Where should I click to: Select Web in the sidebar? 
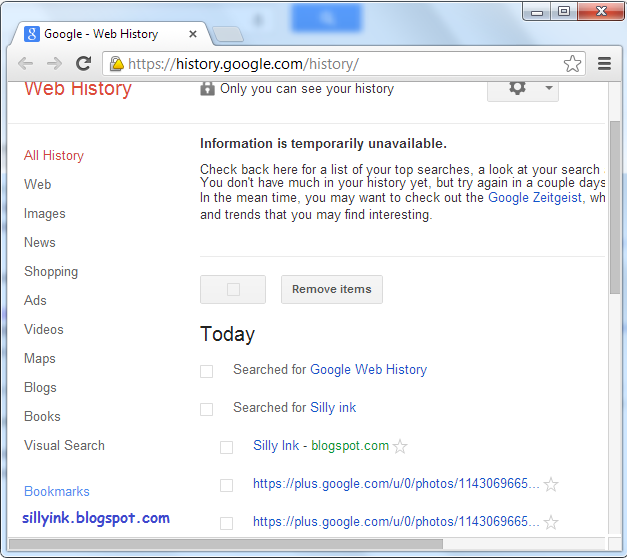[x=38, y=184]
